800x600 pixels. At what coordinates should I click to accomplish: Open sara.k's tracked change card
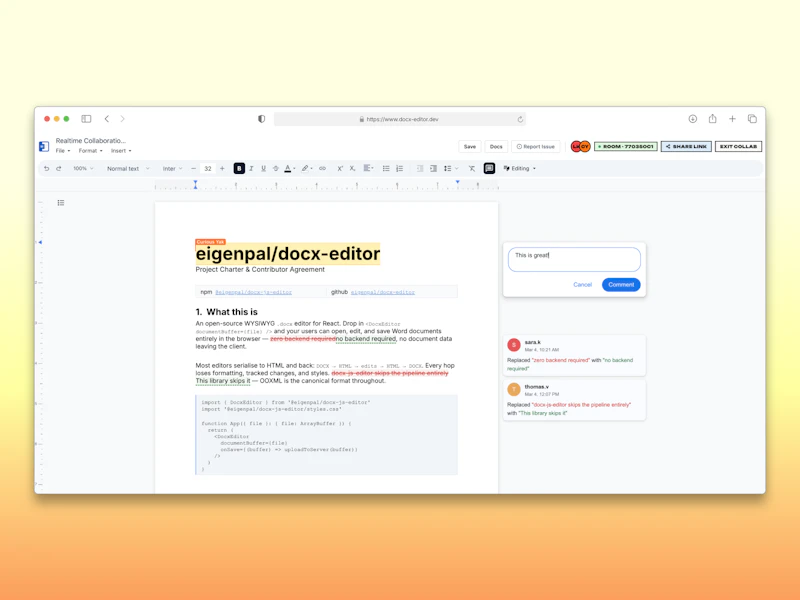click(x=574, y=355)
